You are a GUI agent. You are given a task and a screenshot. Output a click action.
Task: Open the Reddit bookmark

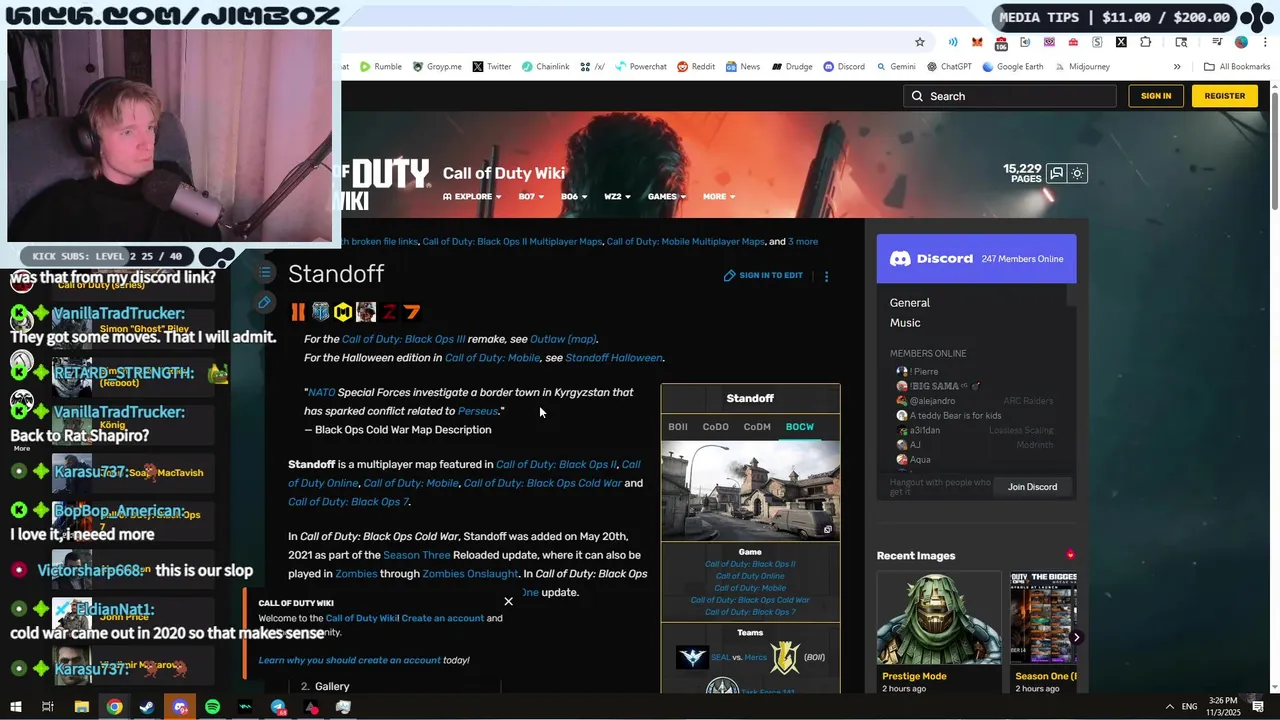pos(696,67)
